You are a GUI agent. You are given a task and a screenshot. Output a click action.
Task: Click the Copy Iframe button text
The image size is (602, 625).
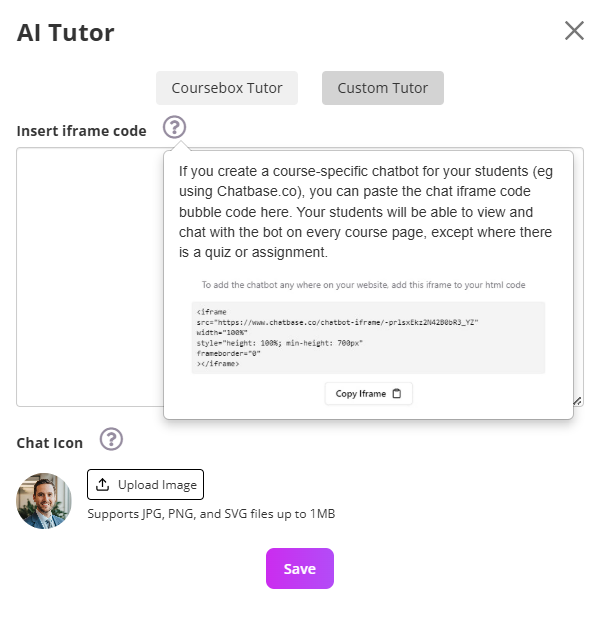pyautogui.click(x=360, y=394)
